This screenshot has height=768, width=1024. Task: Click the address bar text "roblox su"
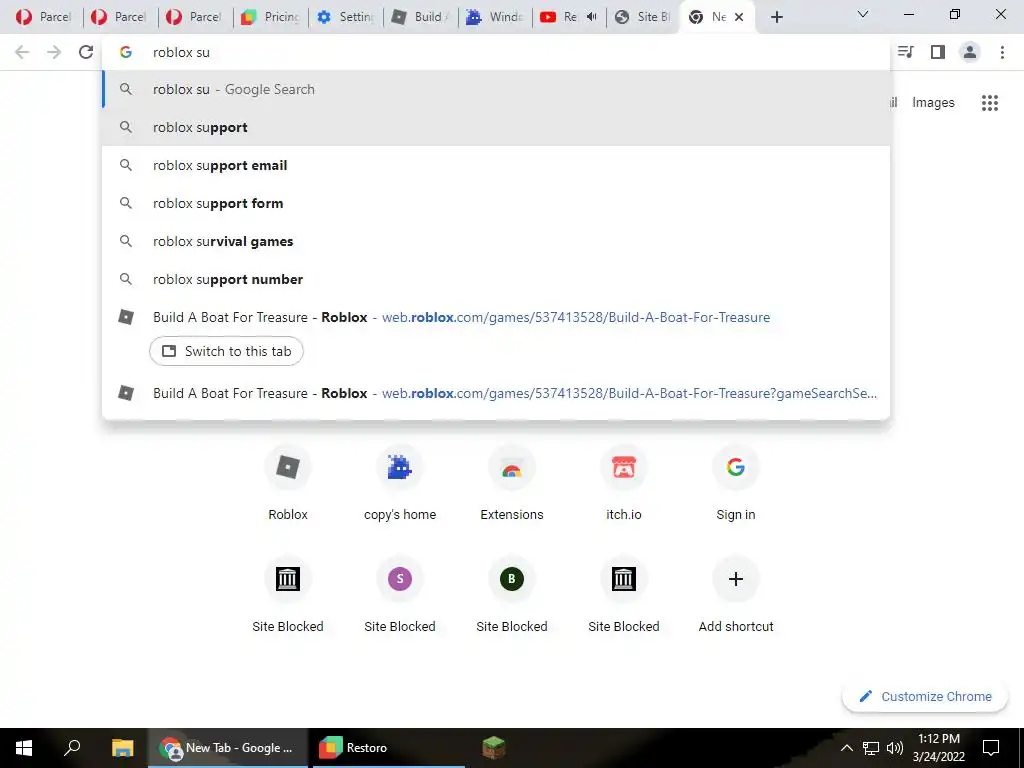(182, 52)
